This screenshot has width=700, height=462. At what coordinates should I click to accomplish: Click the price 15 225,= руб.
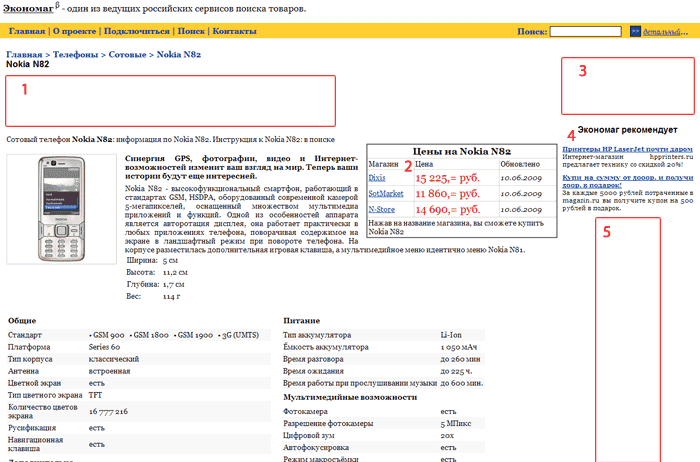(x=448, y=178)
